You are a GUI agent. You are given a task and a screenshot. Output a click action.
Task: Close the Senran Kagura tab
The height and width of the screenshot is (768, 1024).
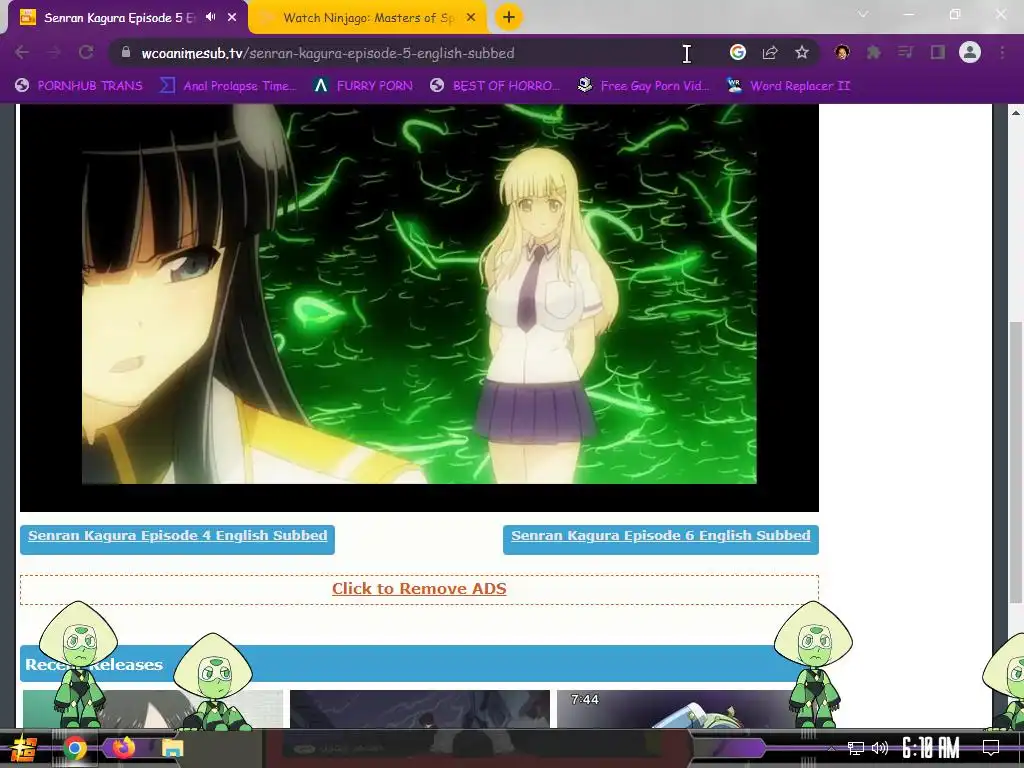232,18
